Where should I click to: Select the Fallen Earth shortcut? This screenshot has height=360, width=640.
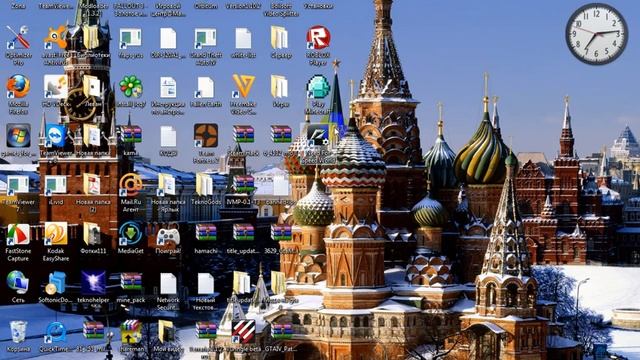point(206,87)
